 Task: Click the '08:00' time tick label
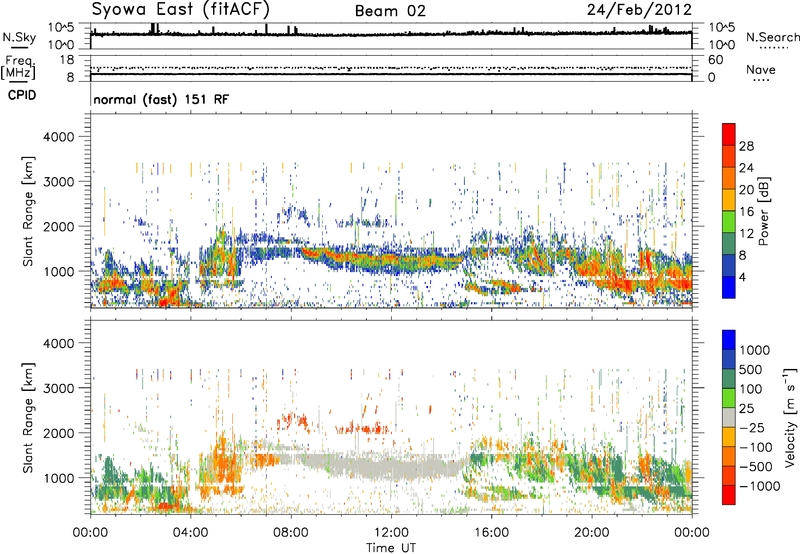point(290,533)
